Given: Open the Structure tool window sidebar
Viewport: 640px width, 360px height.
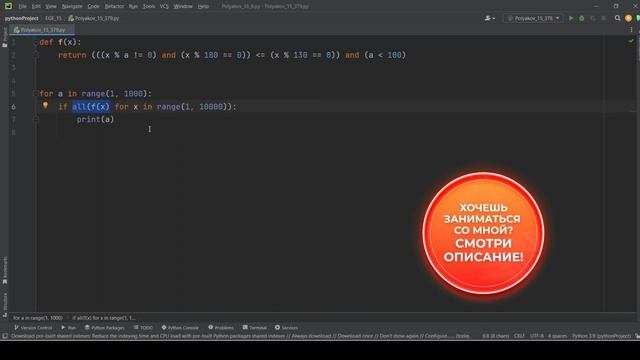Looking at the screenshot, I should (4, 304).
